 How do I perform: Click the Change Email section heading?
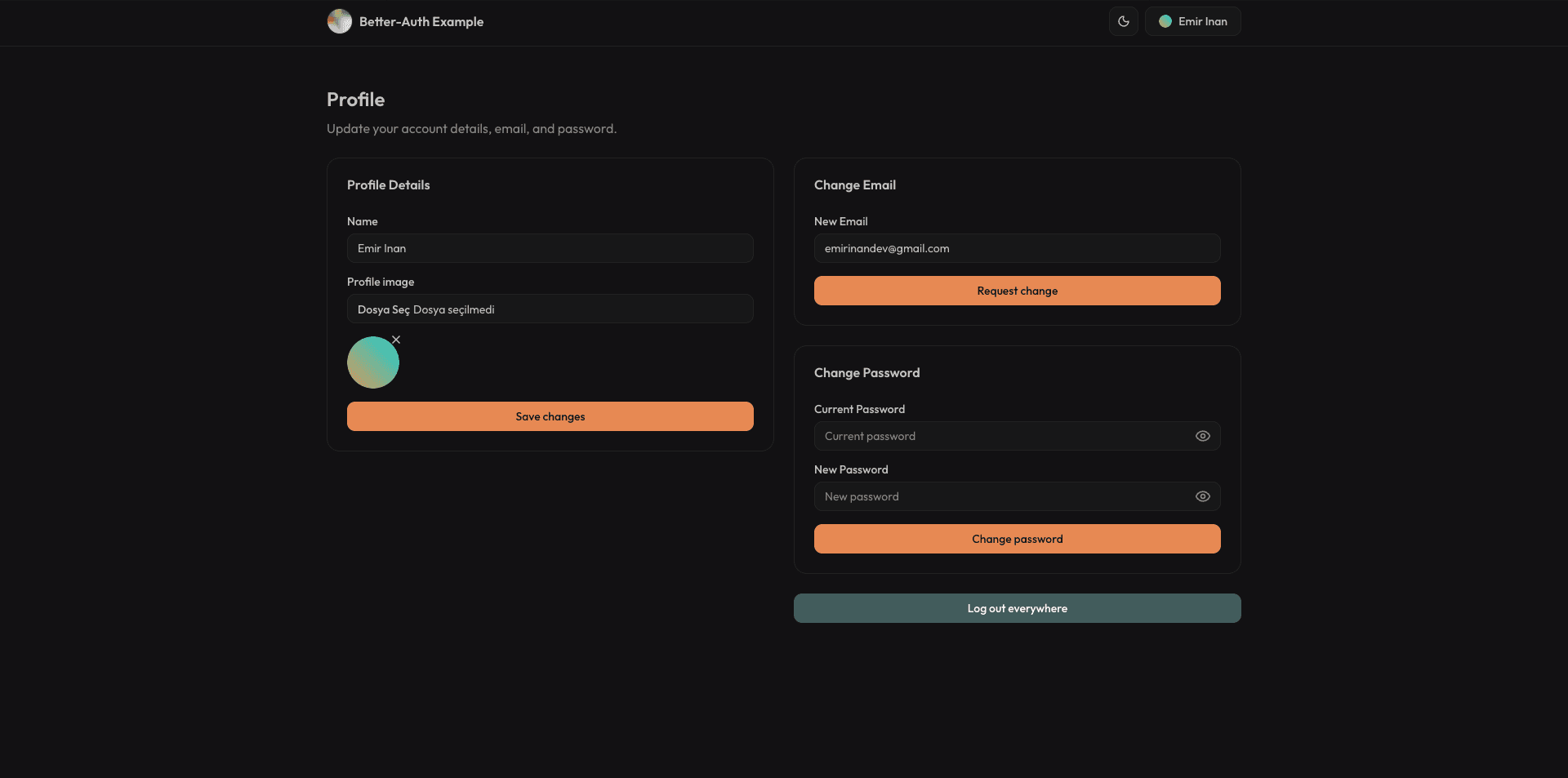pos(854,184)
